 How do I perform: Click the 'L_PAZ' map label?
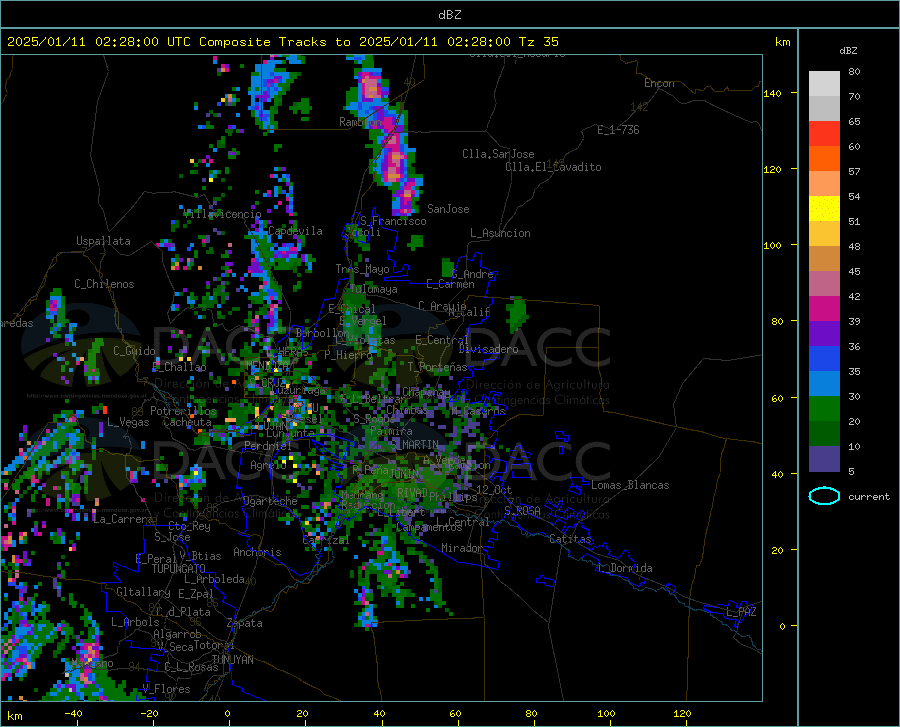pos(741,612)
